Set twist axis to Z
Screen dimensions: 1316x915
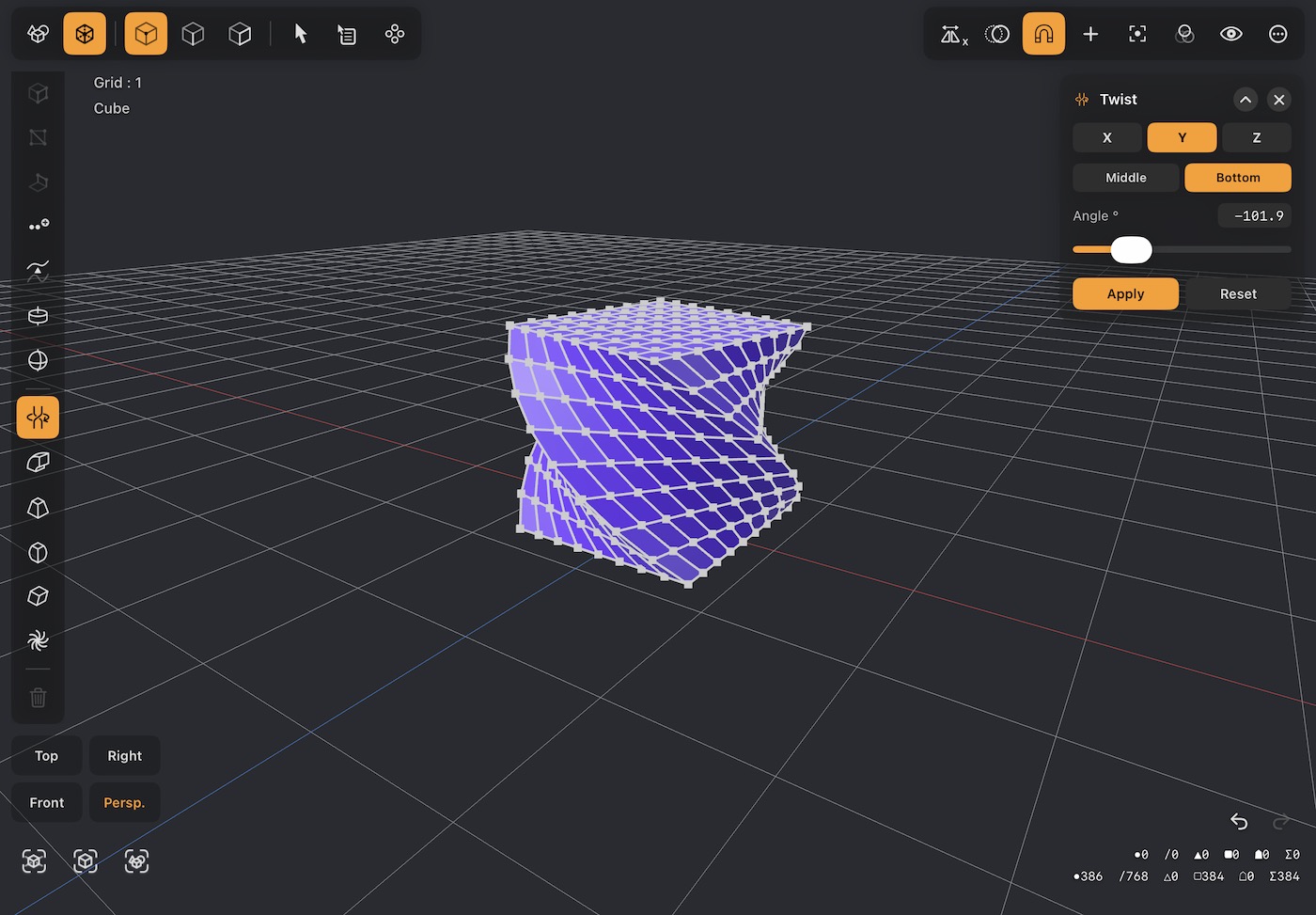coord(1257,137)
